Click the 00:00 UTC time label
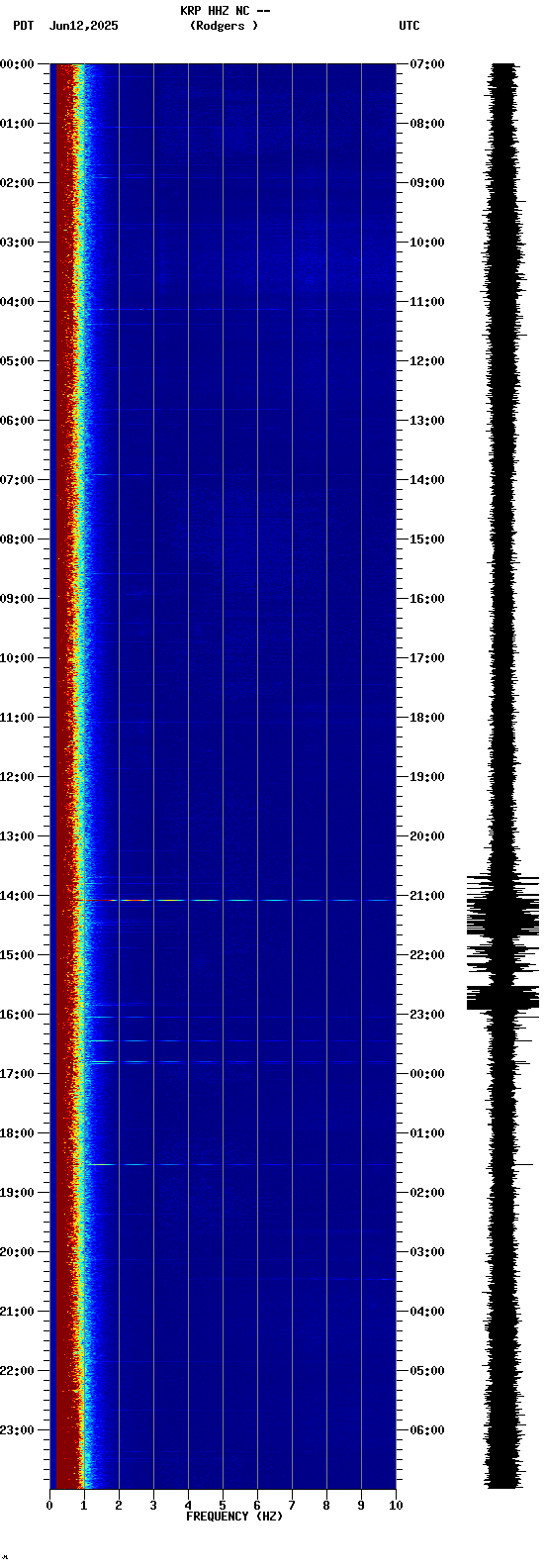The width and height of the screenshot is (546, 1568). (x=427, y=1074)
